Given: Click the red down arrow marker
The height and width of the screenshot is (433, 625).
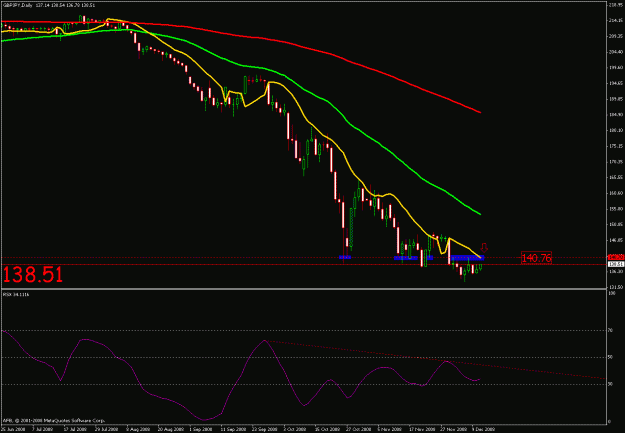Looking at the screenshot, I should click(484, 248).
